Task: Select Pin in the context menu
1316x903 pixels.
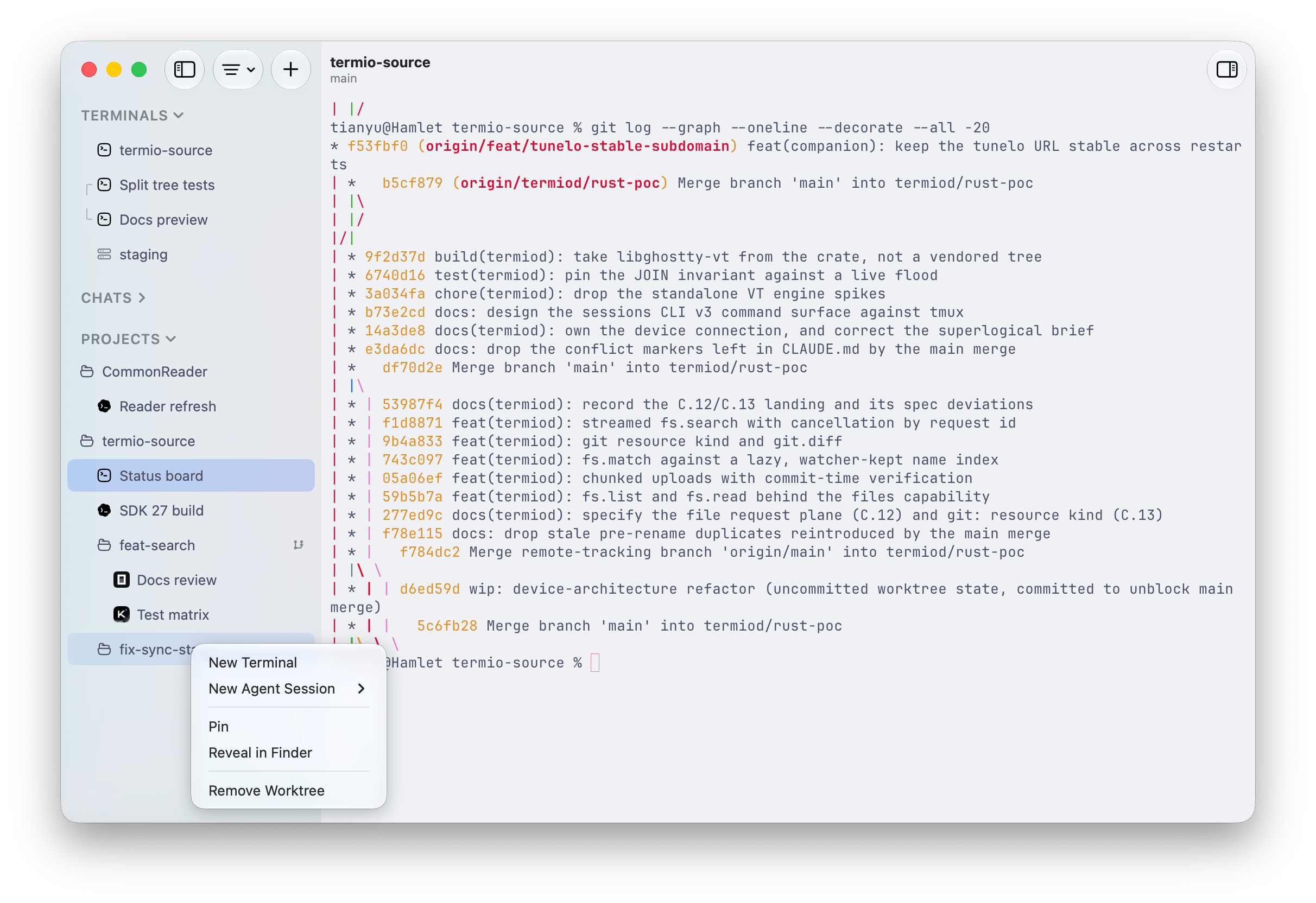Action: 289,727
